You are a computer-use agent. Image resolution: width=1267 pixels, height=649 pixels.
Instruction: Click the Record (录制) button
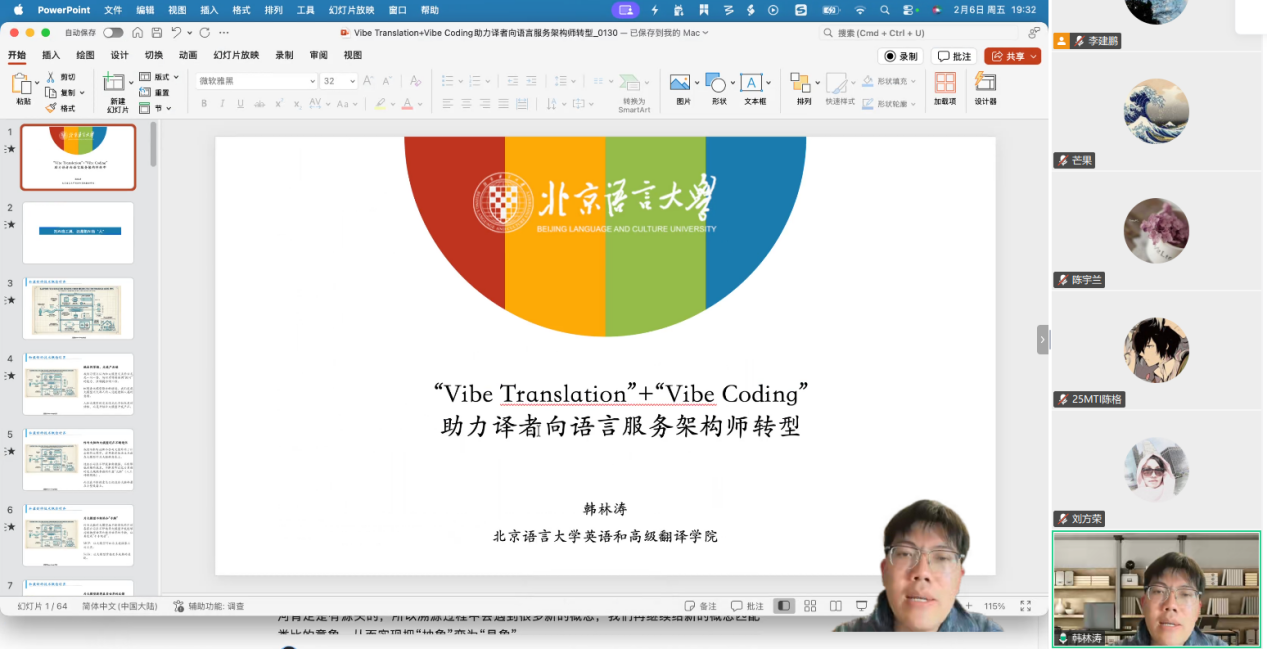[x=900, y=57]
